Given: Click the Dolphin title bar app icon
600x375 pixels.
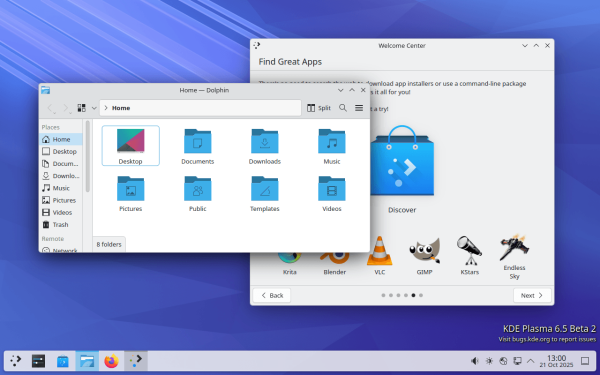Looking at the screenshot, I should pos(46,90).
